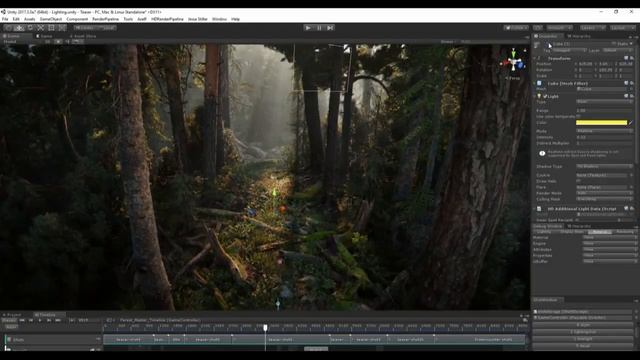Open the Component menu

click(77, 19)
